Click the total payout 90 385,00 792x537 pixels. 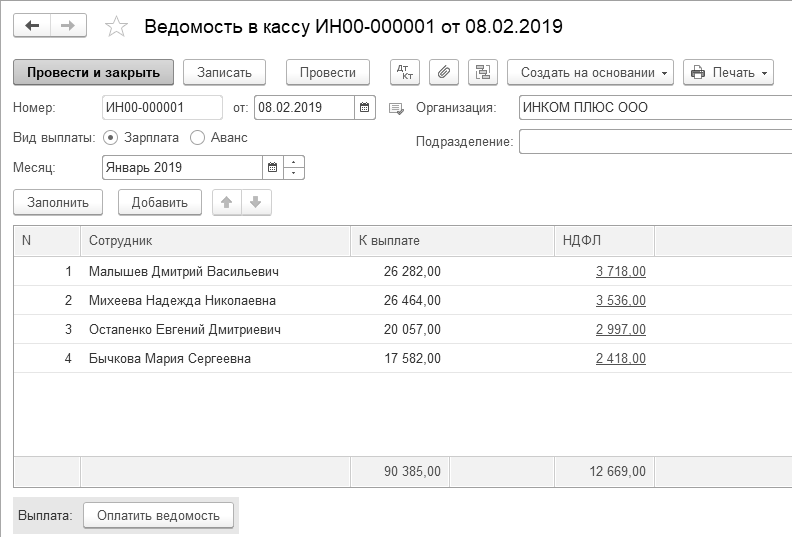coord(412,471)
